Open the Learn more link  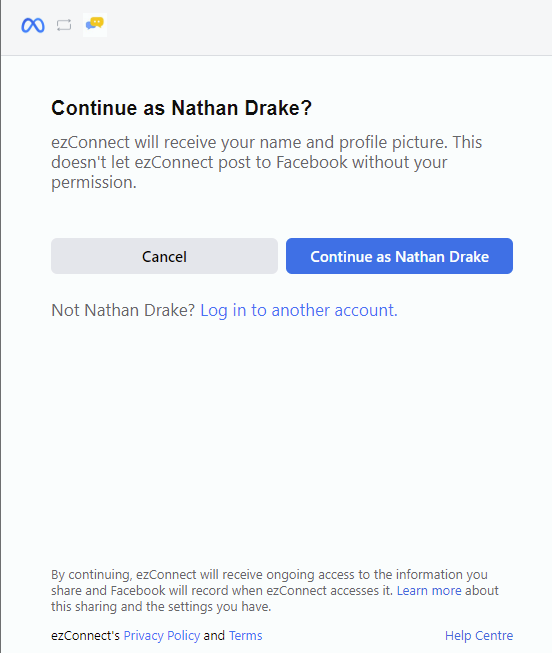(429, 591)
